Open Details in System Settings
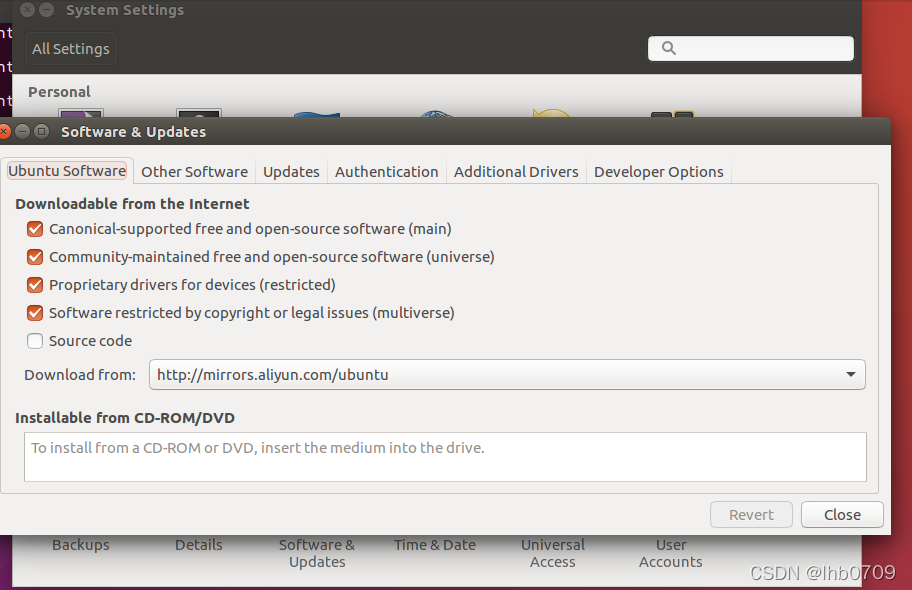This screenshot has height=590, width=912. pyautogui.click(x=199, y=545)
